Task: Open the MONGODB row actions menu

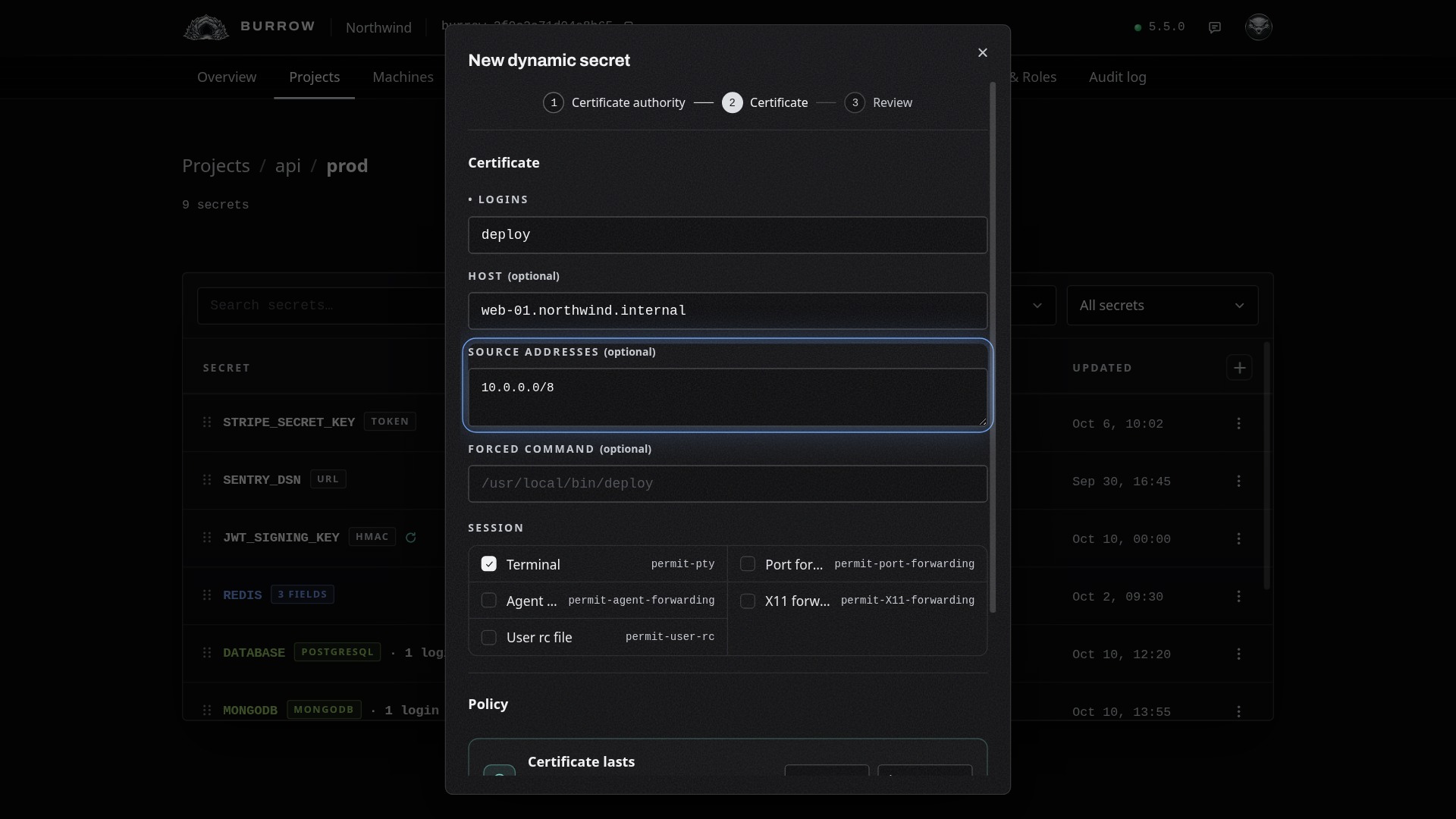Action: (1239, 711)
